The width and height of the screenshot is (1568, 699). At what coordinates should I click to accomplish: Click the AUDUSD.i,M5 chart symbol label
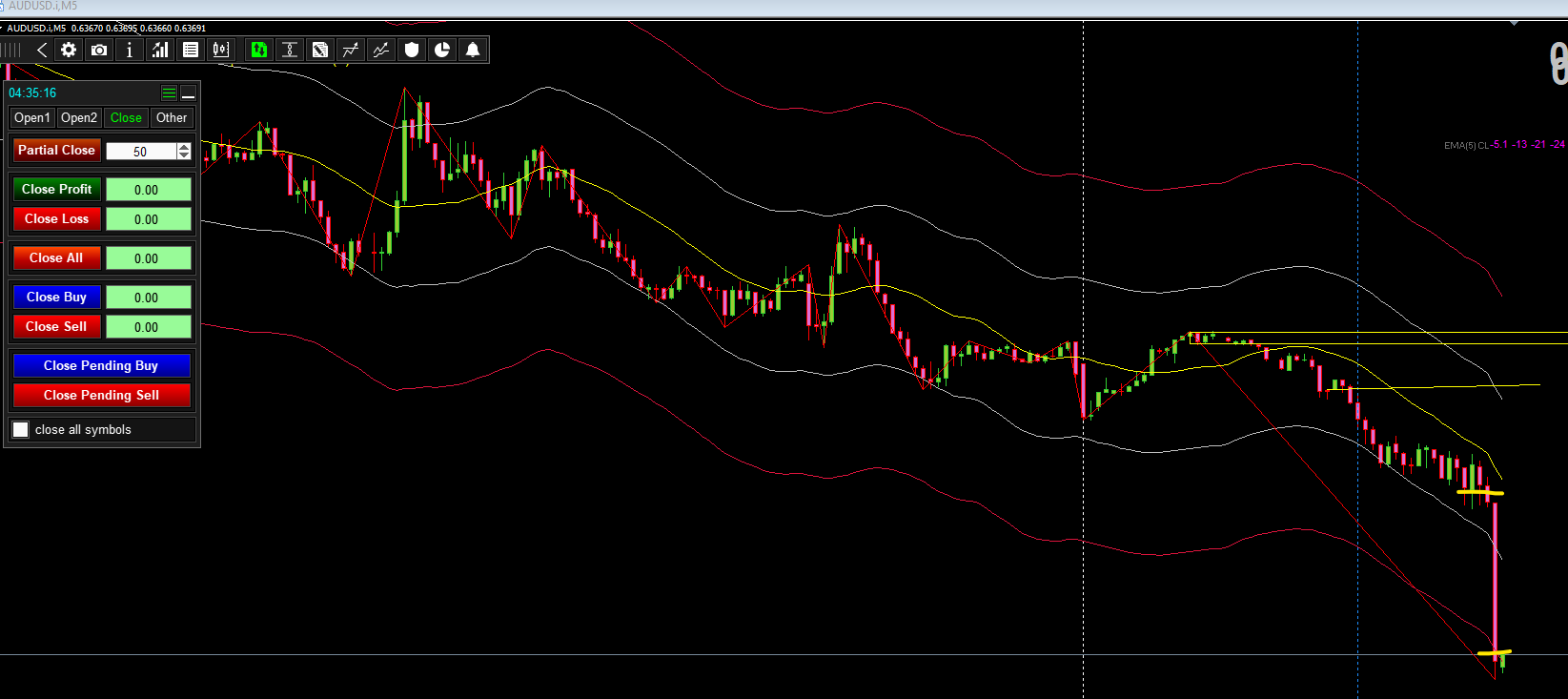coord(36,29)
